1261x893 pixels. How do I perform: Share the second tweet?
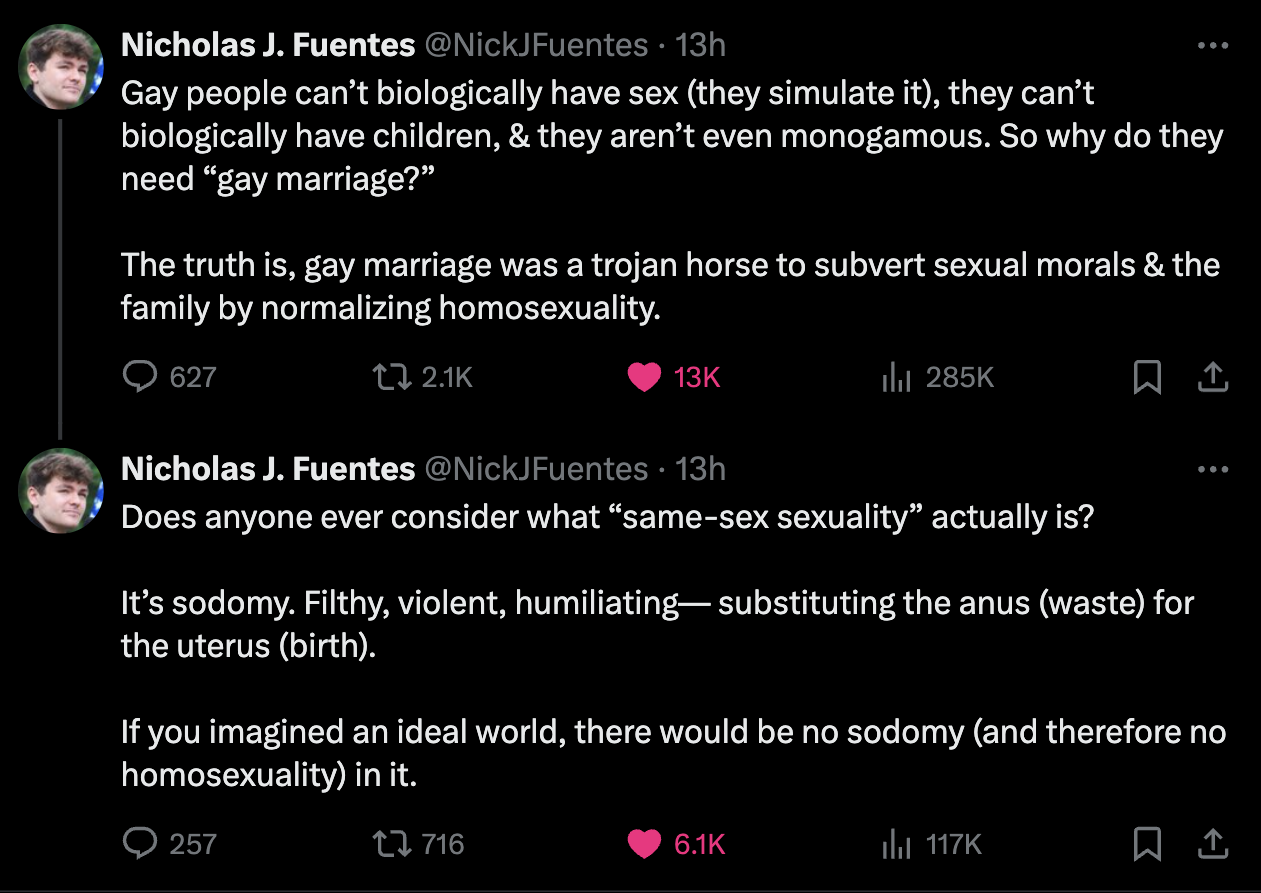point(1212,844)
